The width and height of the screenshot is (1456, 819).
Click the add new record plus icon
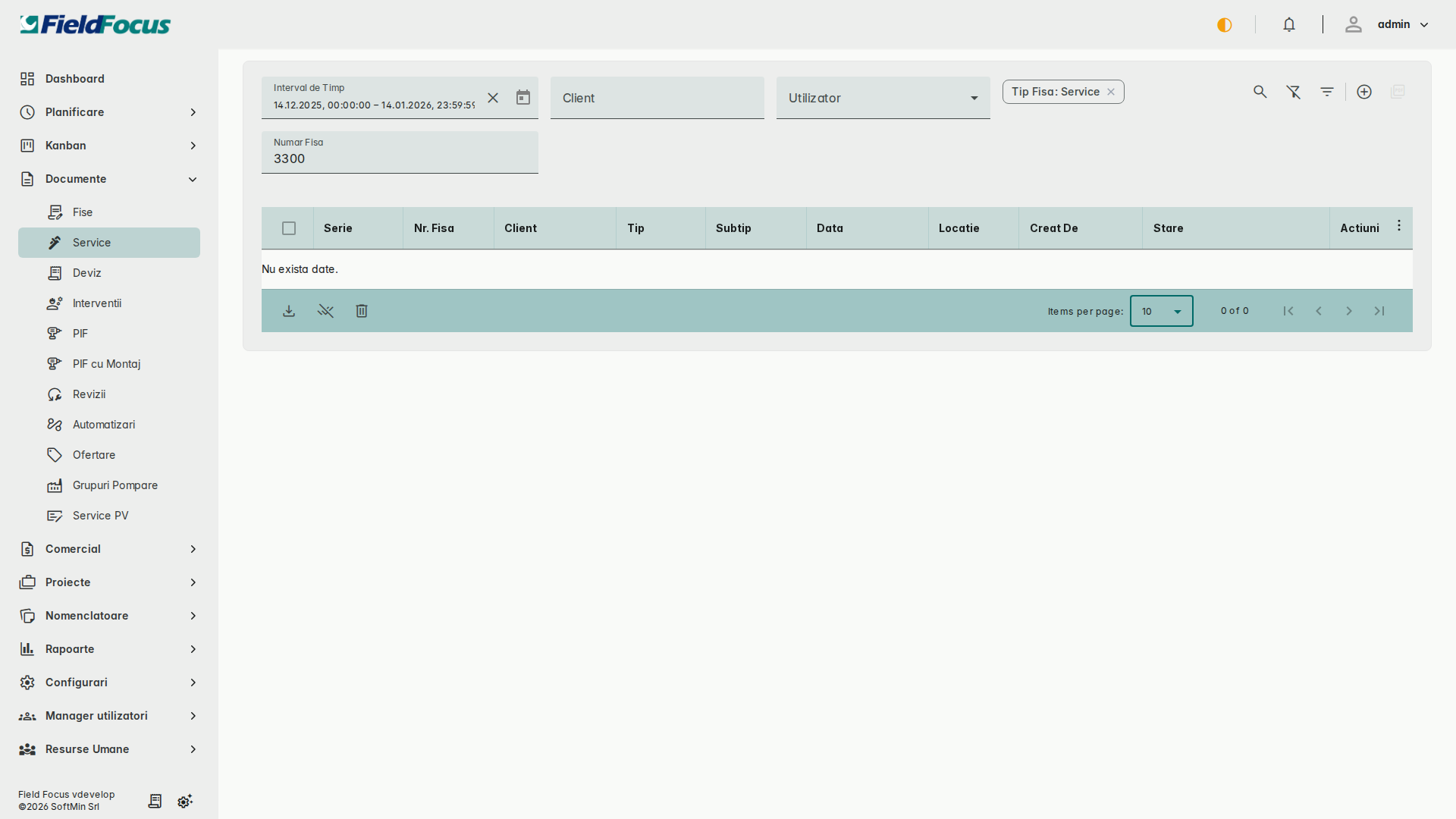pos(1364,92)
